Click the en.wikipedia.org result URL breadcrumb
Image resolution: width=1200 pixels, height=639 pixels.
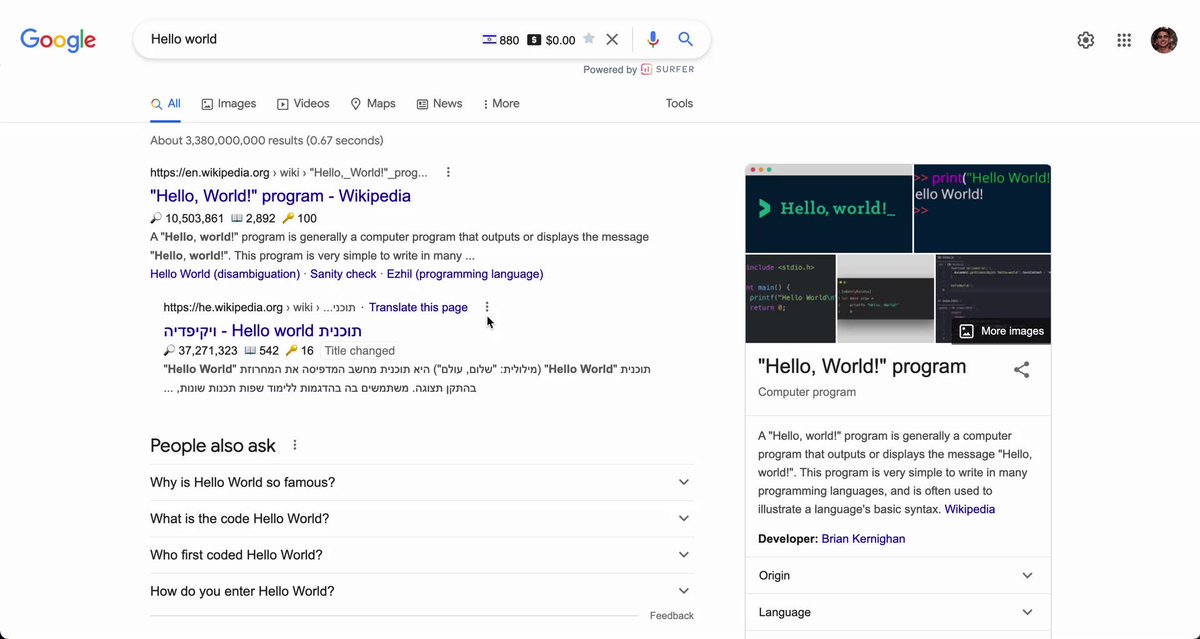point(289,172)
